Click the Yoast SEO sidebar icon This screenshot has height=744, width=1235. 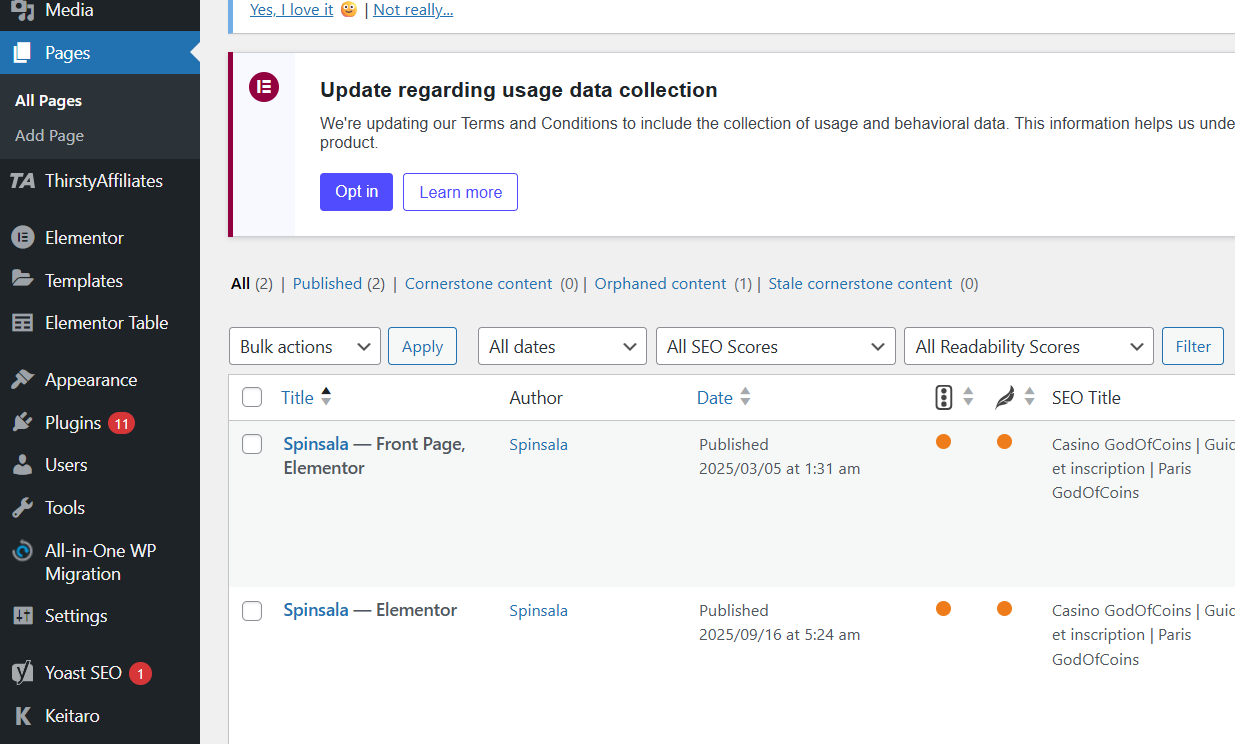coord(22,673)
